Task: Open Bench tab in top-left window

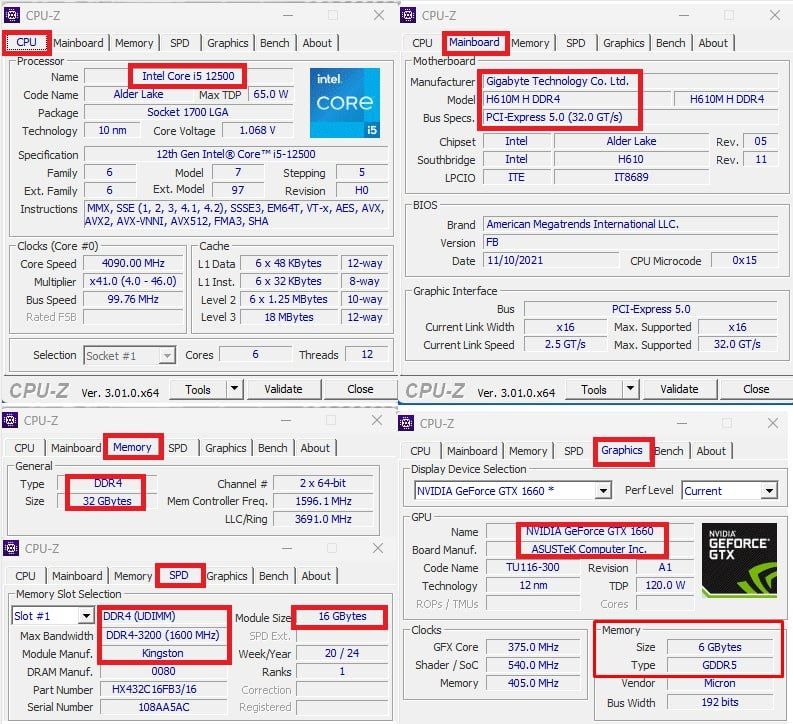Action: pos(275,43)
